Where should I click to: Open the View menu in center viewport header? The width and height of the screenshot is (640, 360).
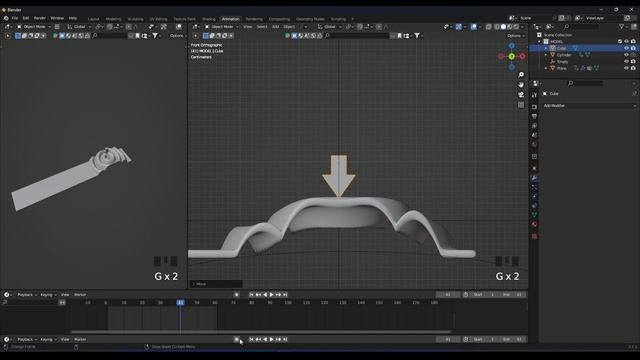point(248,27)
